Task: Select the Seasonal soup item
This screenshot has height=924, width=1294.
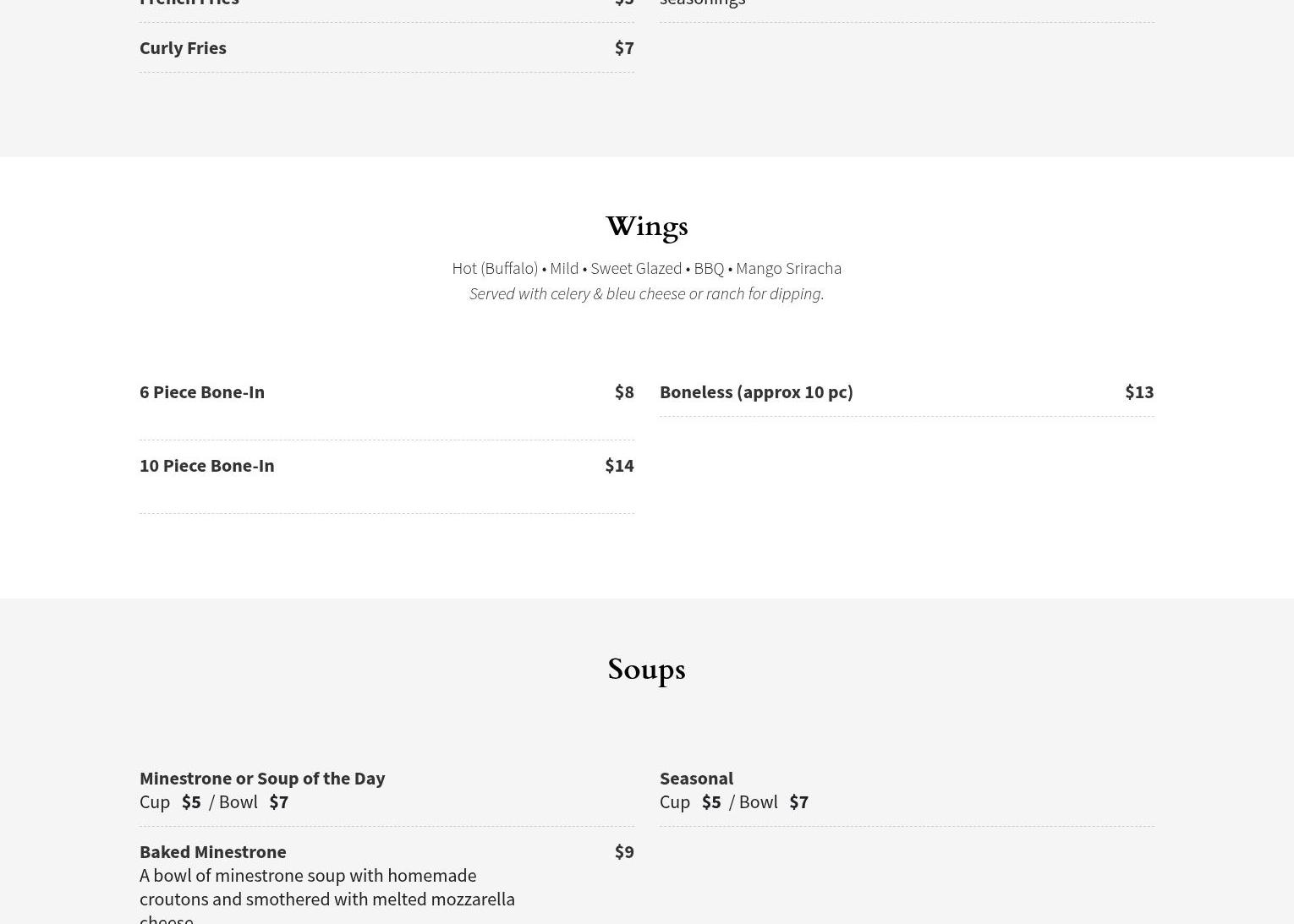Action: tap(696, 778)
